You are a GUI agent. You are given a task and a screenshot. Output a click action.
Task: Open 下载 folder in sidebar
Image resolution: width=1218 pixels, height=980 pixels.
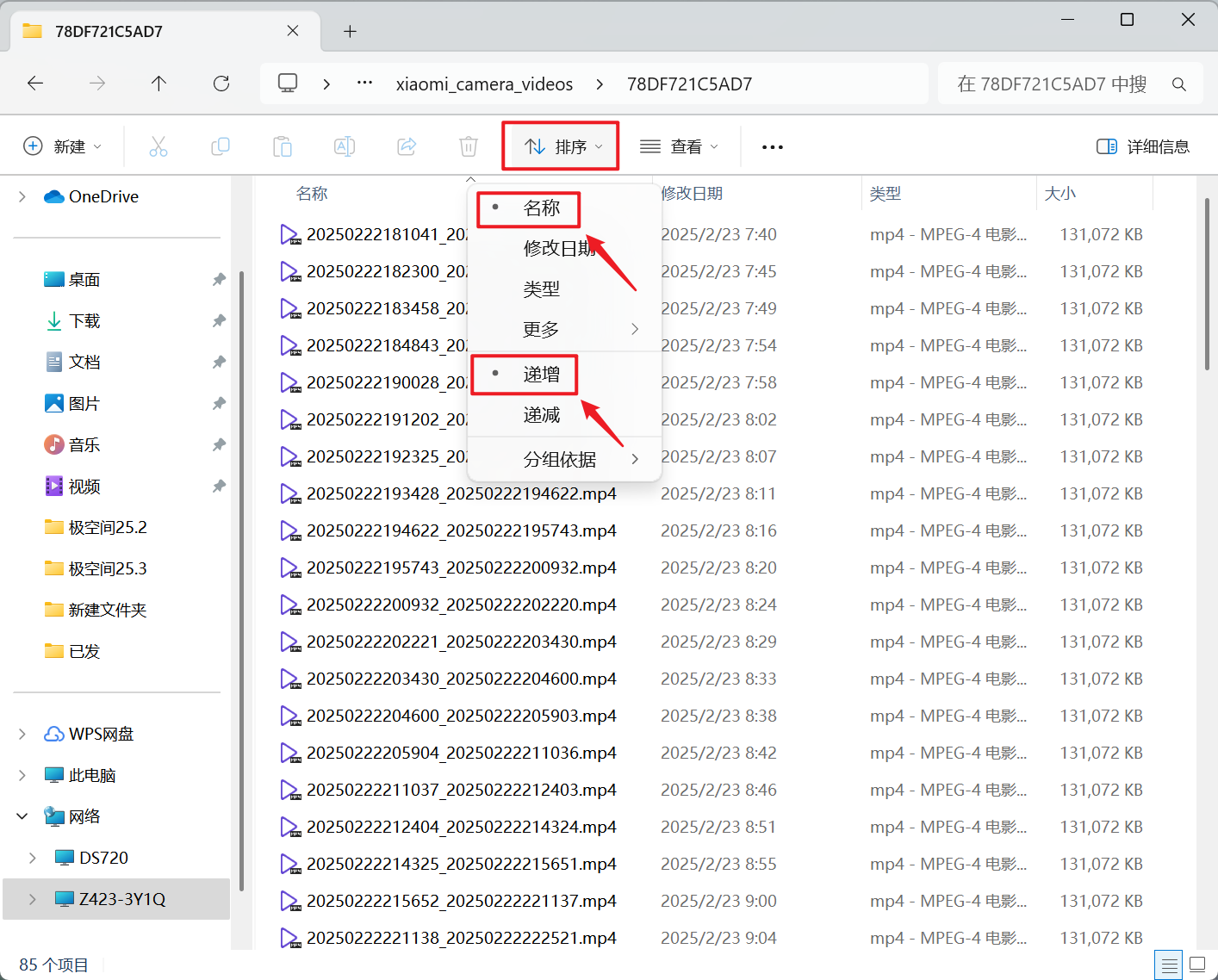[72, 321]
